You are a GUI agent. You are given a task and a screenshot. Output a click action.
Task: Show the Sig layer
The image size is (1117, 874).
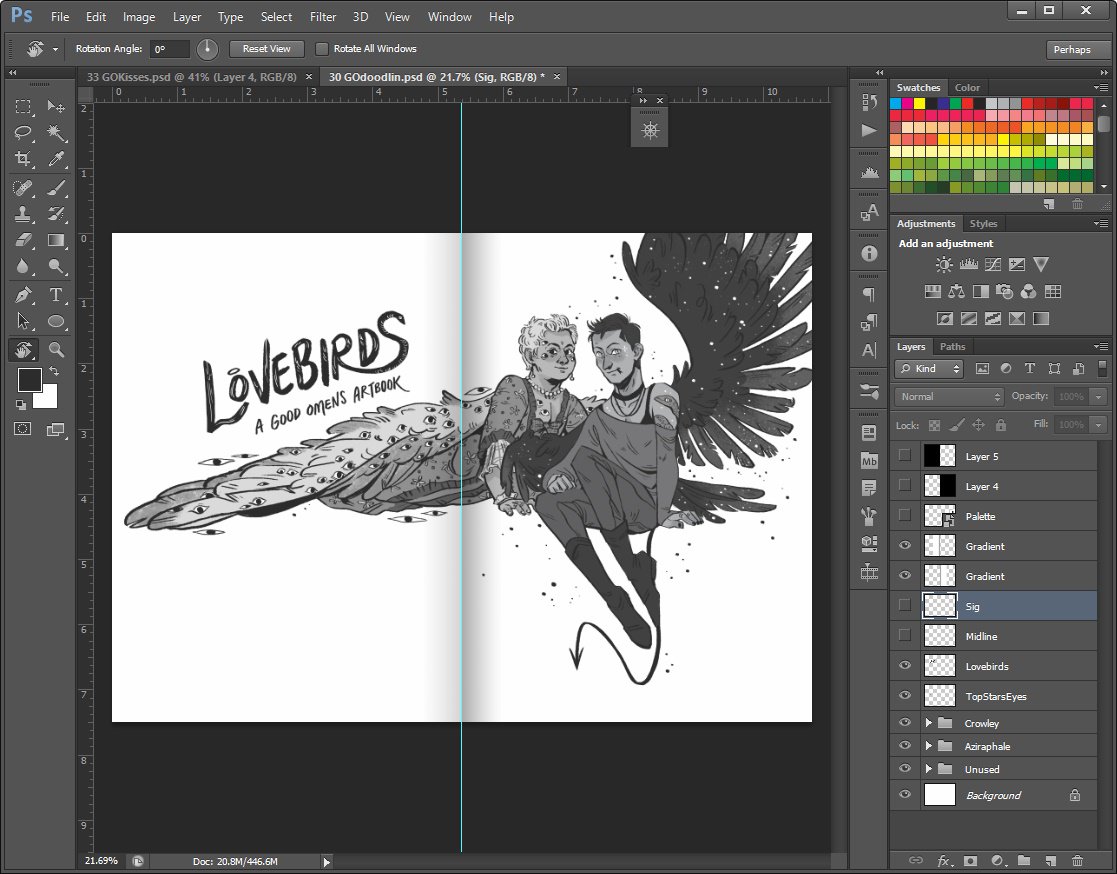click(x=905, y=605)
